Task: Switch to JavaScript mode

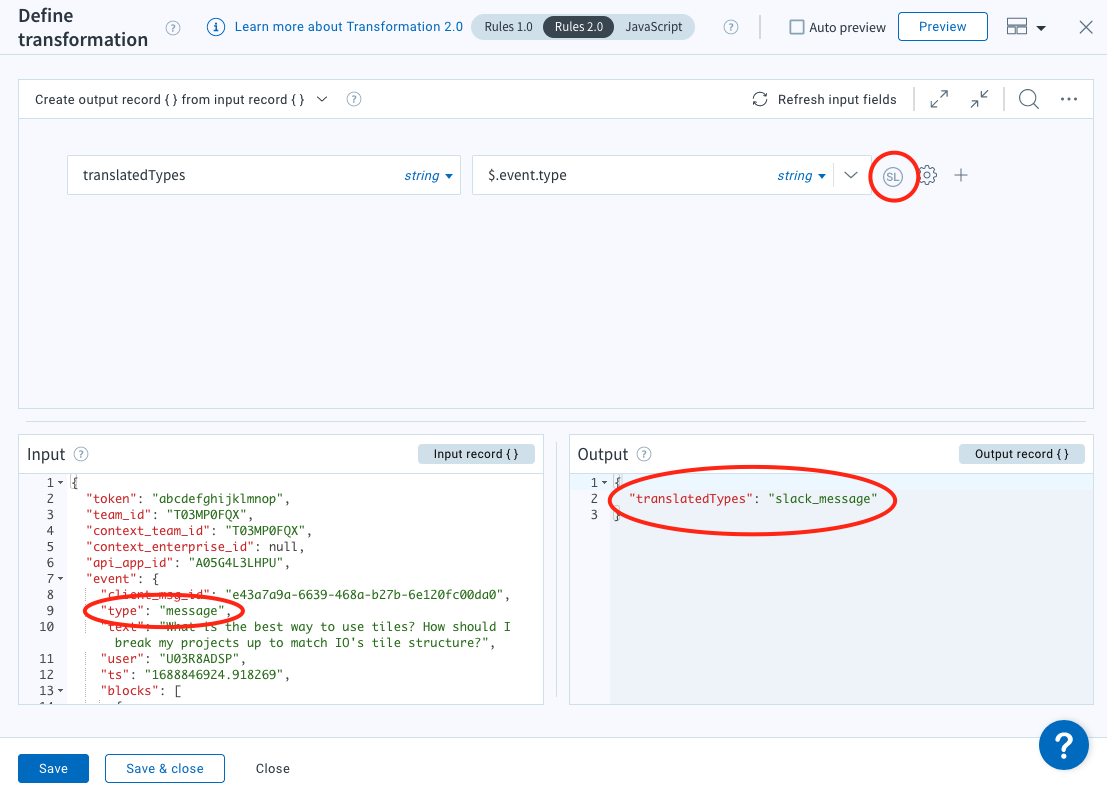Action: pyautogui.click(x=653, y=27)
